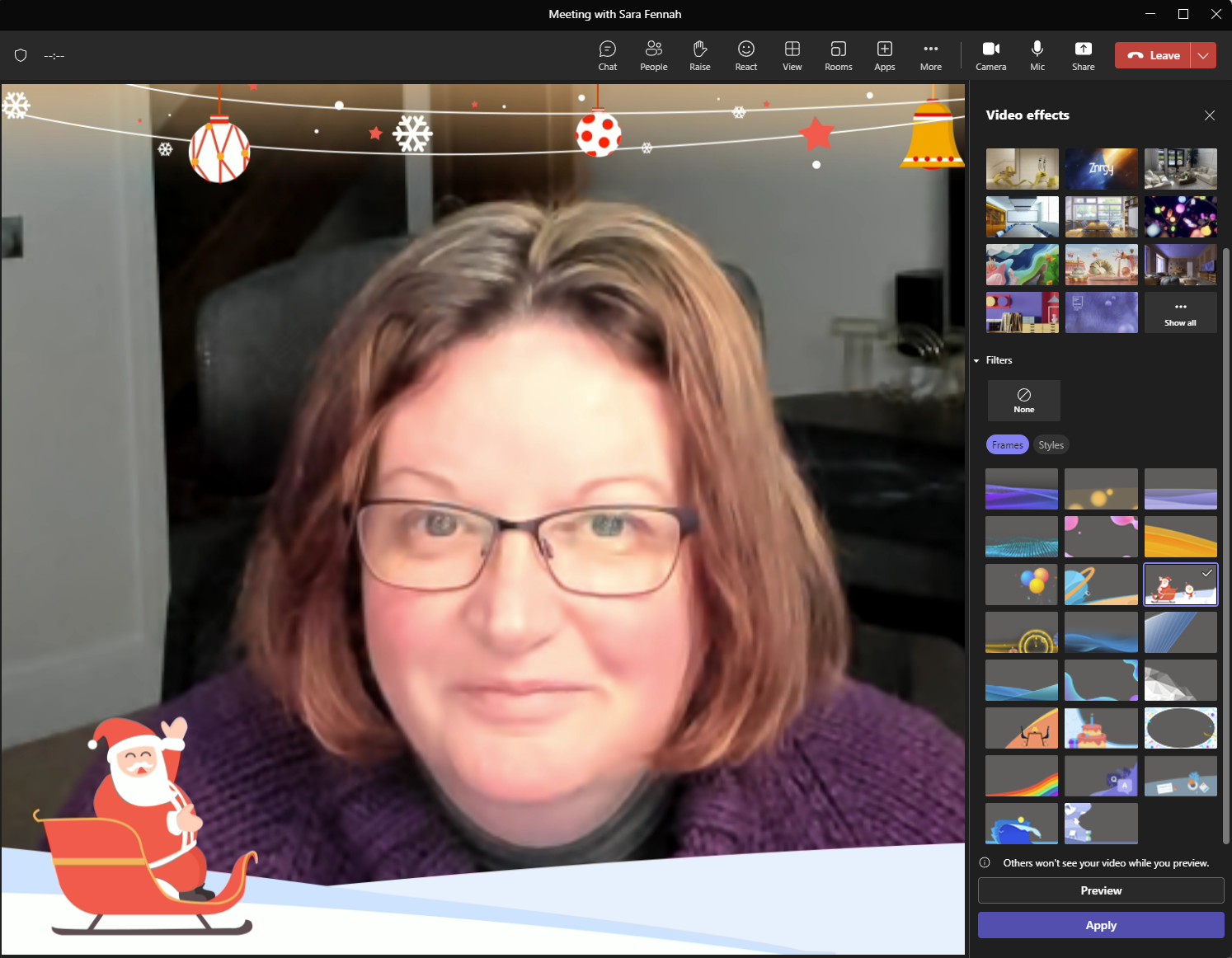
Task: Collapse the Filters section
Action: click(976, 360)
